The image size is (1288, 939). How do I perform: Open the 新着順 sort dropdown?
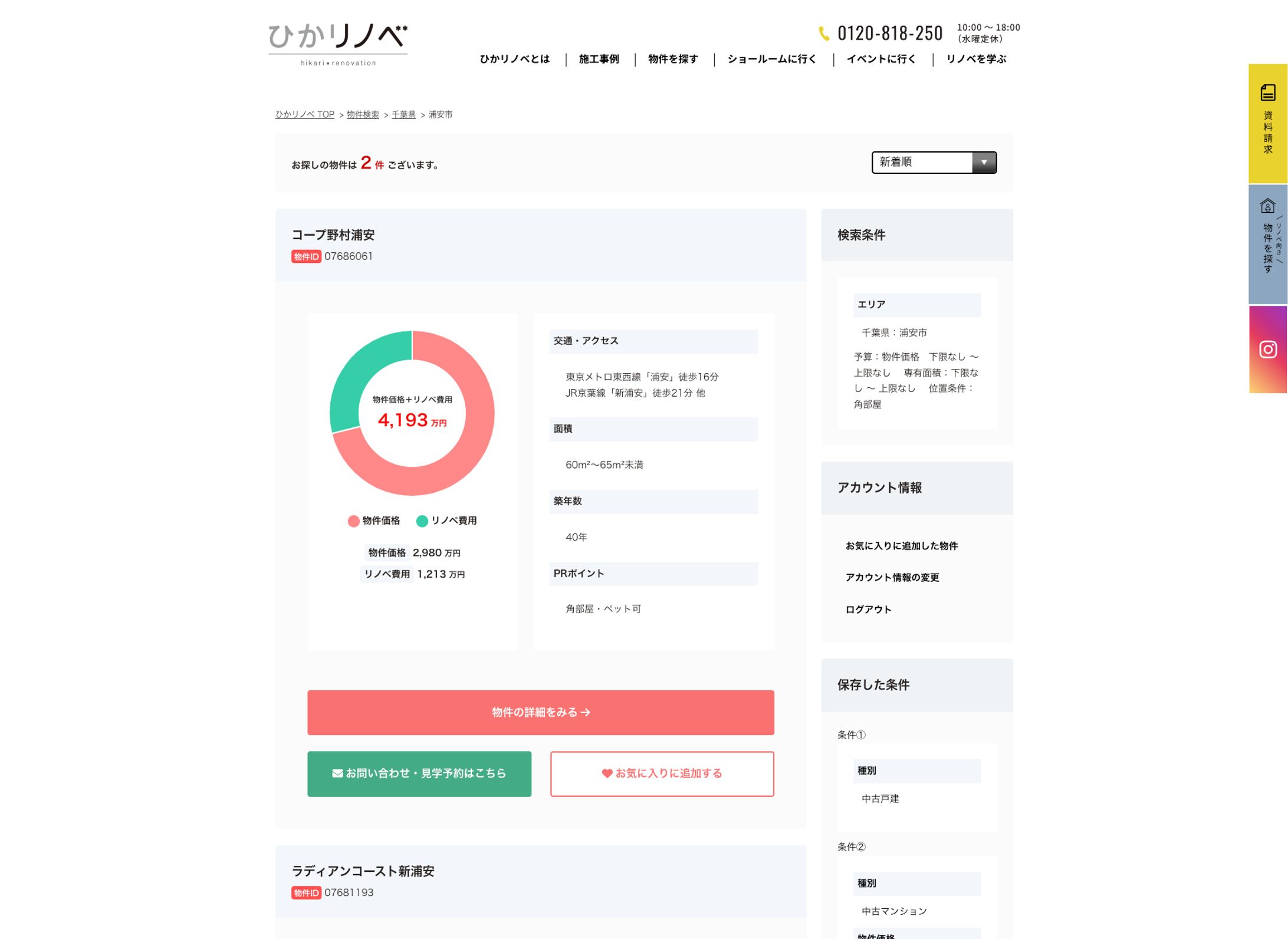pos(934,162)
